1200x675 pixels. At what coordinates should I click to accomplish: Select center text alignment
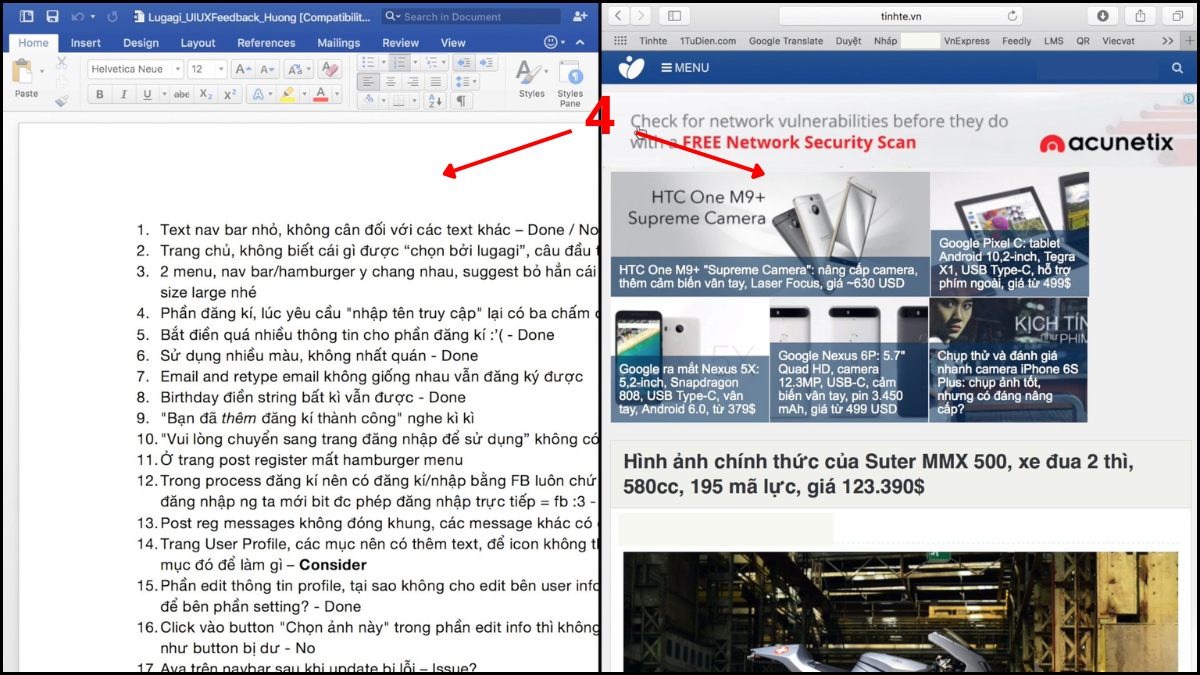coord(391,82)
